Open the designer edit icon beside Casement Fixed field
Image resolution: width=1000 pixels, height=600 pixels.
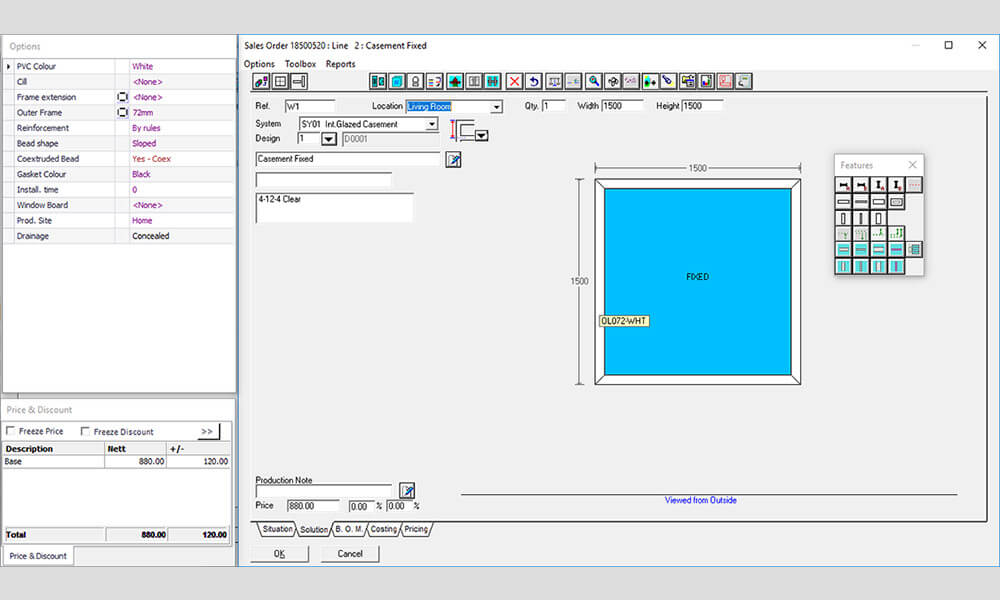453,158
